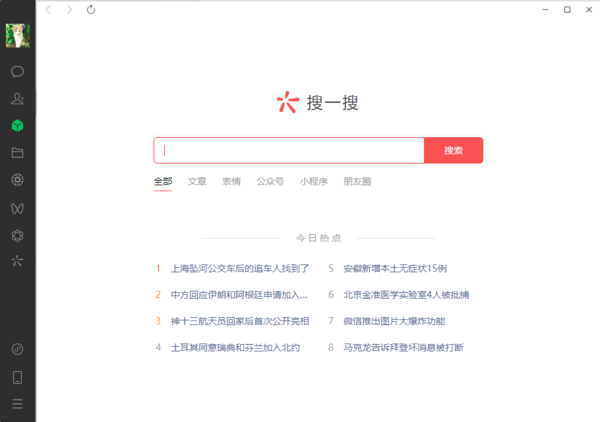Maximize the window
The height and width of the screenshot is (422, 600).
567,10
